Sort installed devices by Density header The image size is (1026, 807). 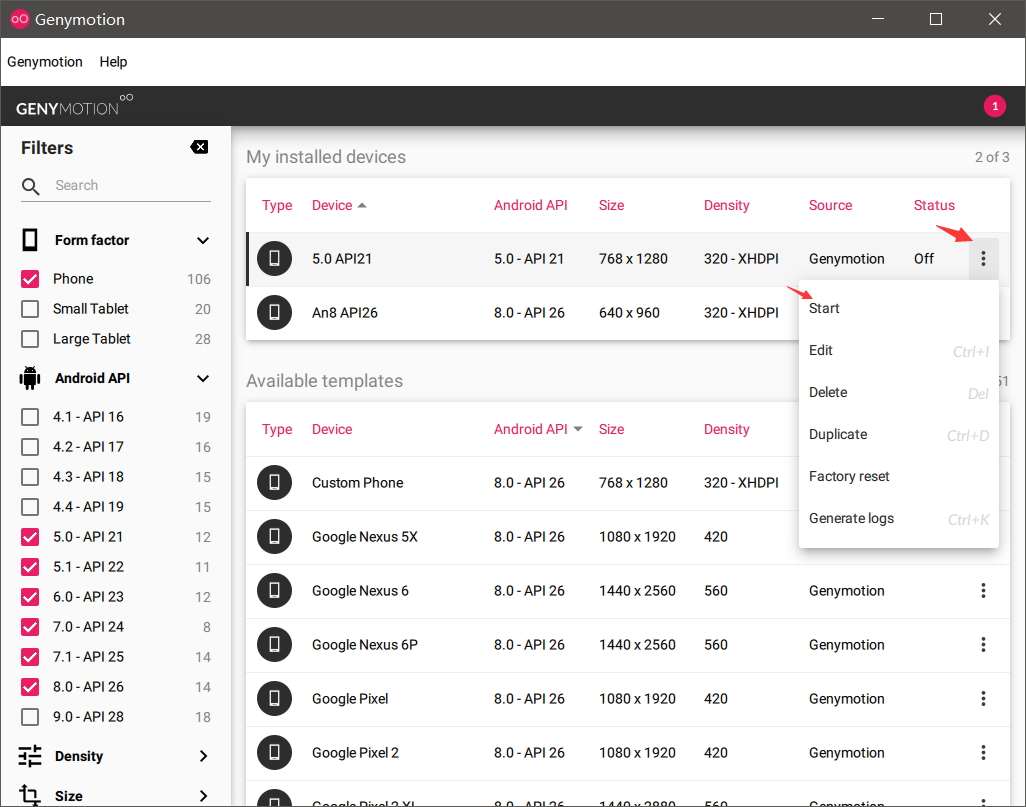(726, 206)
